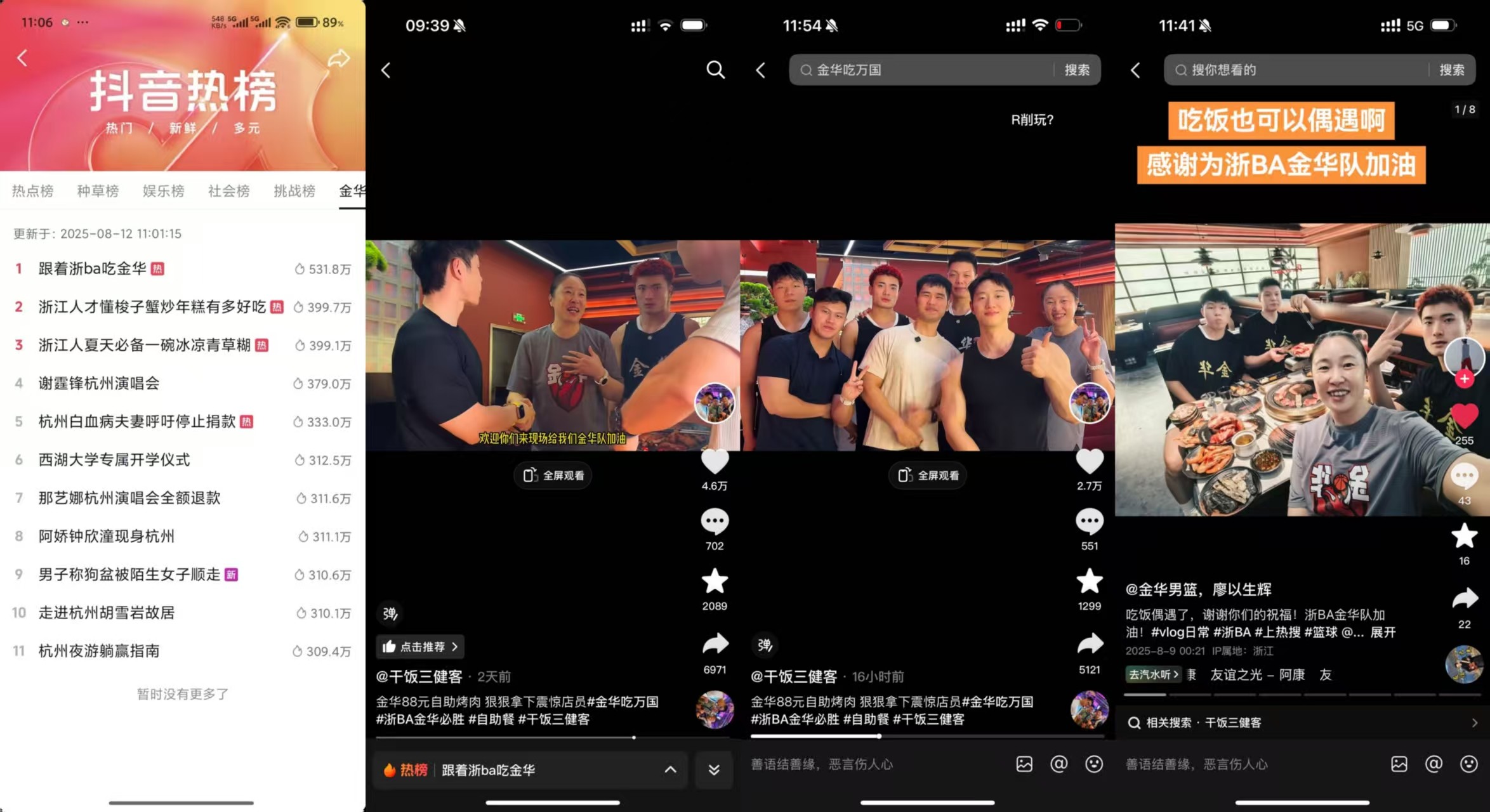The width and height of the screenshot is (1490, 812).
Task: Favorite the video with 1299 star count
Action: coord(1090,581)
